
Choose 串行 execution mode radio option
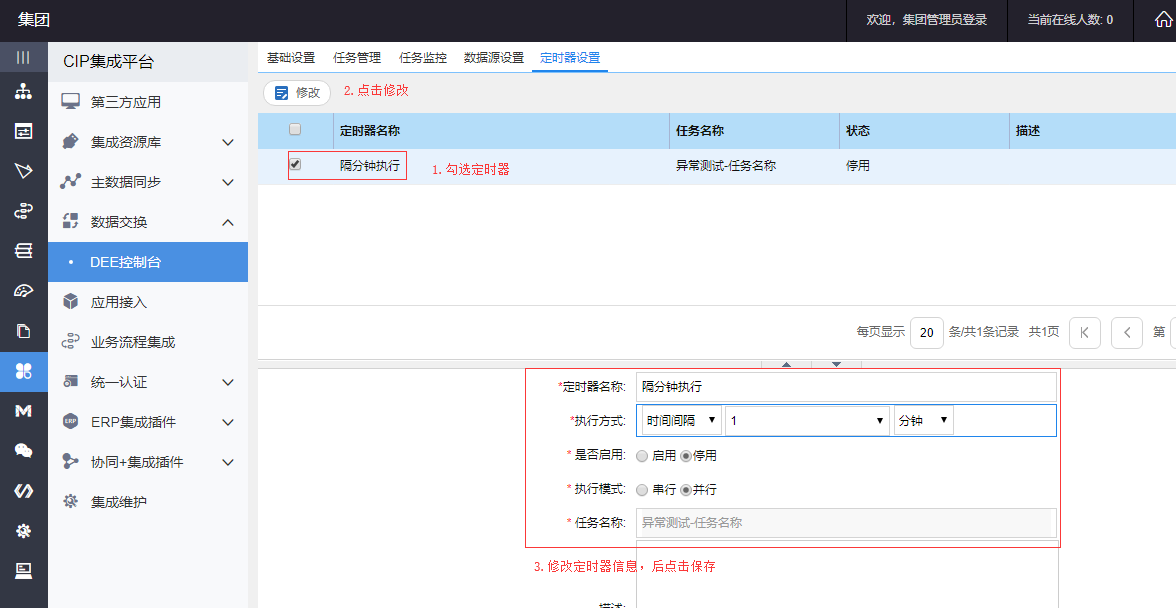[642, 490]
